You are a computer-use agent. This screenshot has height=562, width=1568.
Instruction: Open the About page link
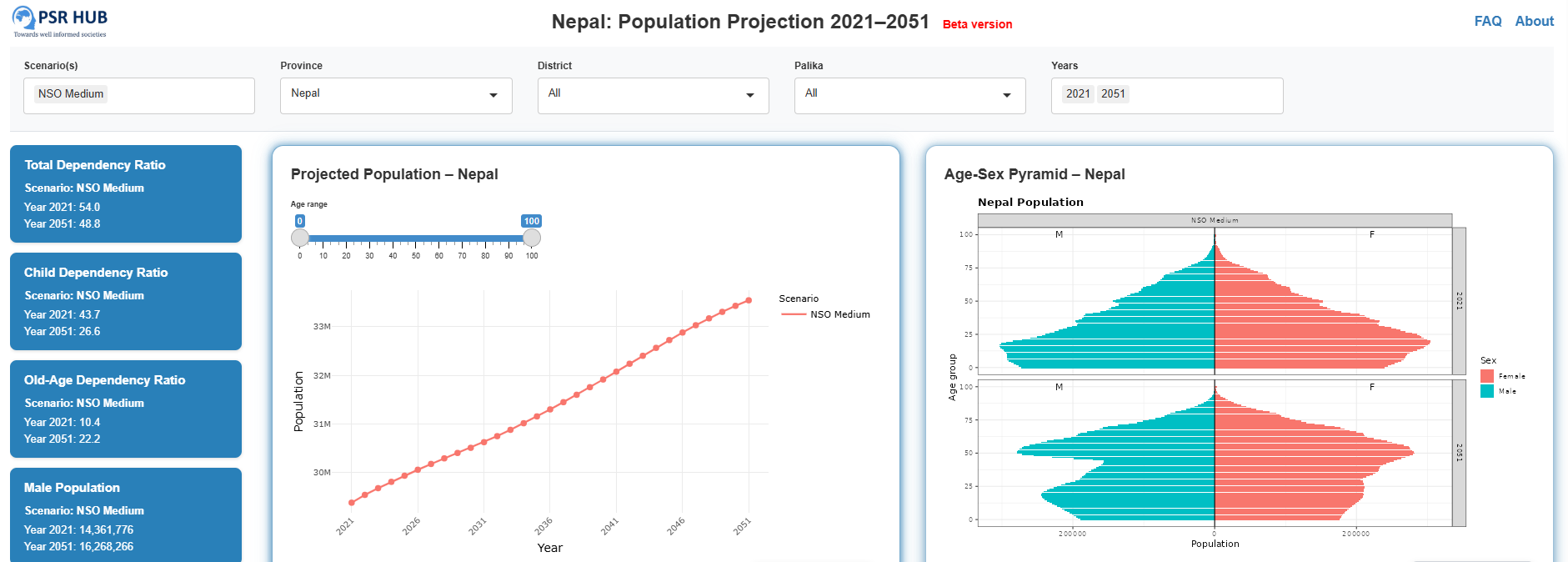(x=1534, y=21)
